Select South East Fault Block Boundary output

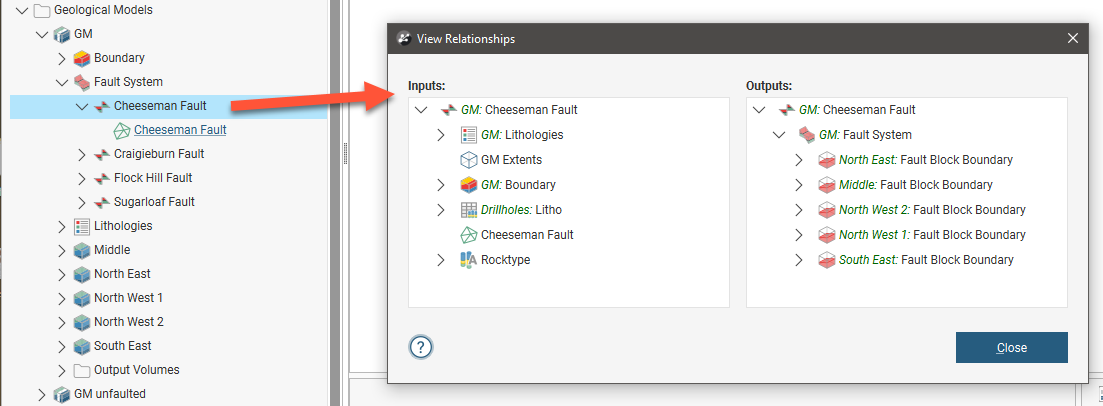925,260
